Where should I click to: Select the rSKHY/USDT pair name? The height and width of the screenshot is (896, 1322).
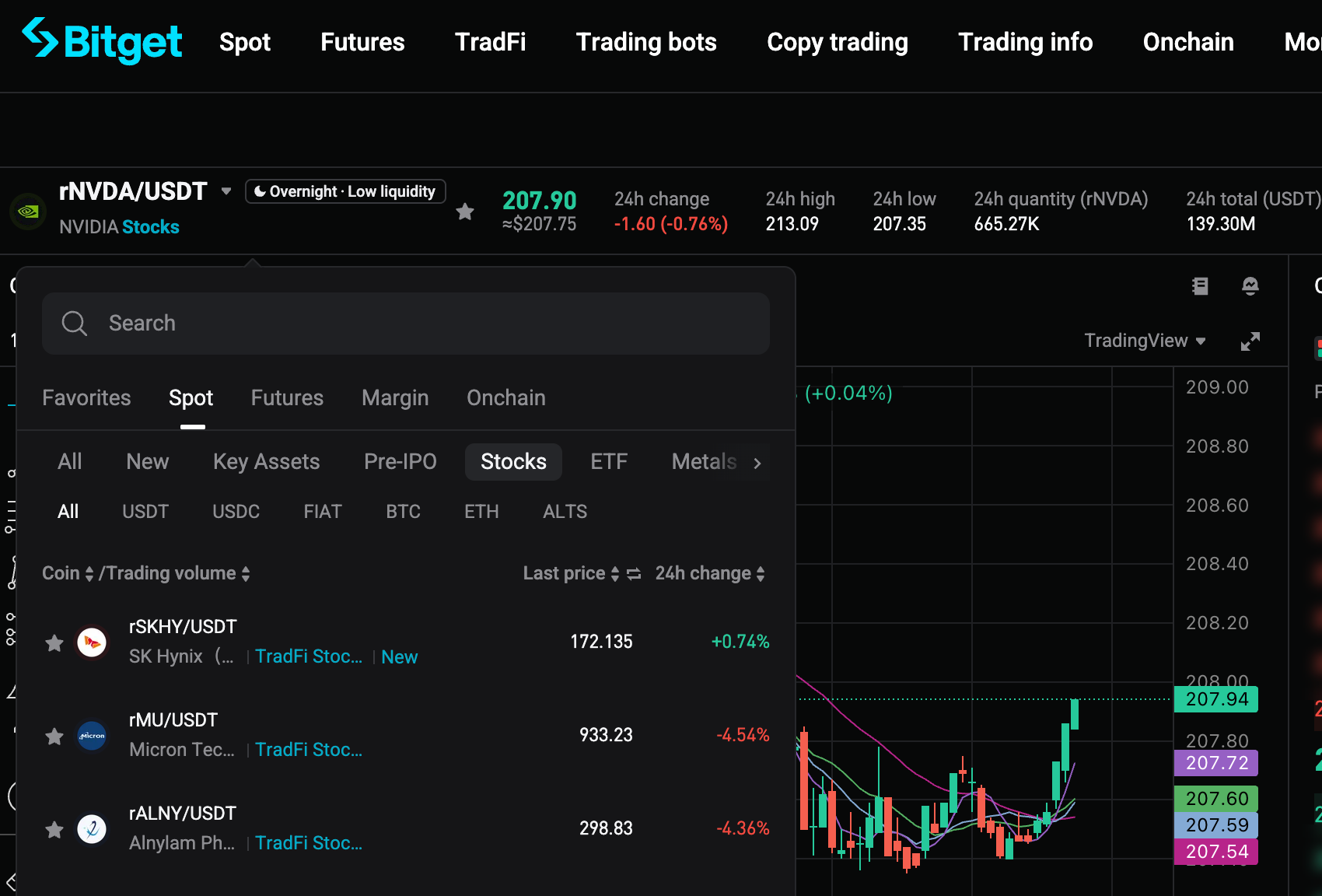(x=183, y=627)
